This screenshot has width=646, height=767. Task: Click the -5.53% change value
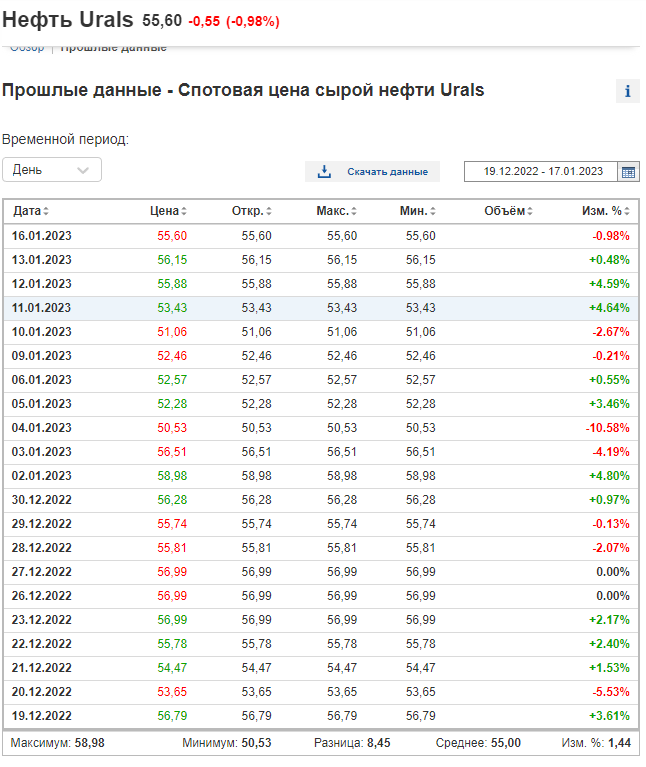click(x=611, y=691)
